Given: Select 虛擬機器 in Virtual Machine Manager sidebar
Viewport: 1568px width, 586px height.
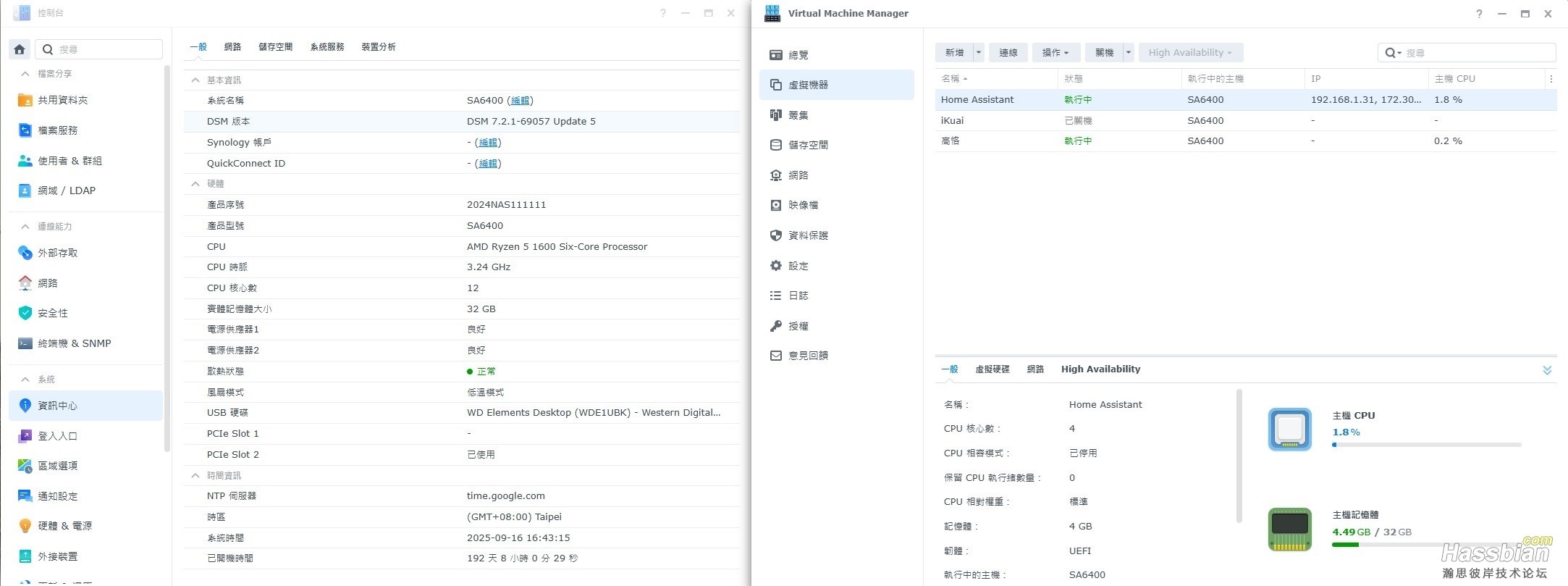Looking at the screenshot, I should pyautogui.click(x=837, y=85).
